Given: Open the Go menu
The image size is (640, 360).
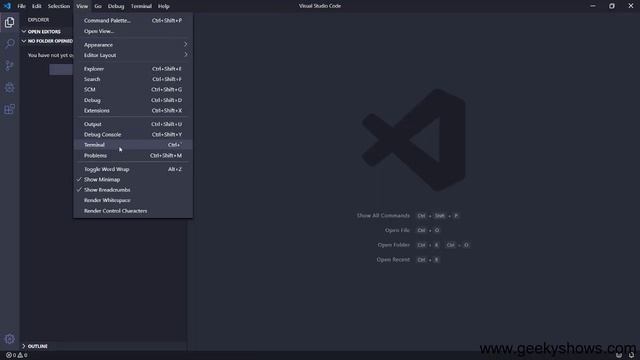Looking at the screenshot, I should (98, 6).
